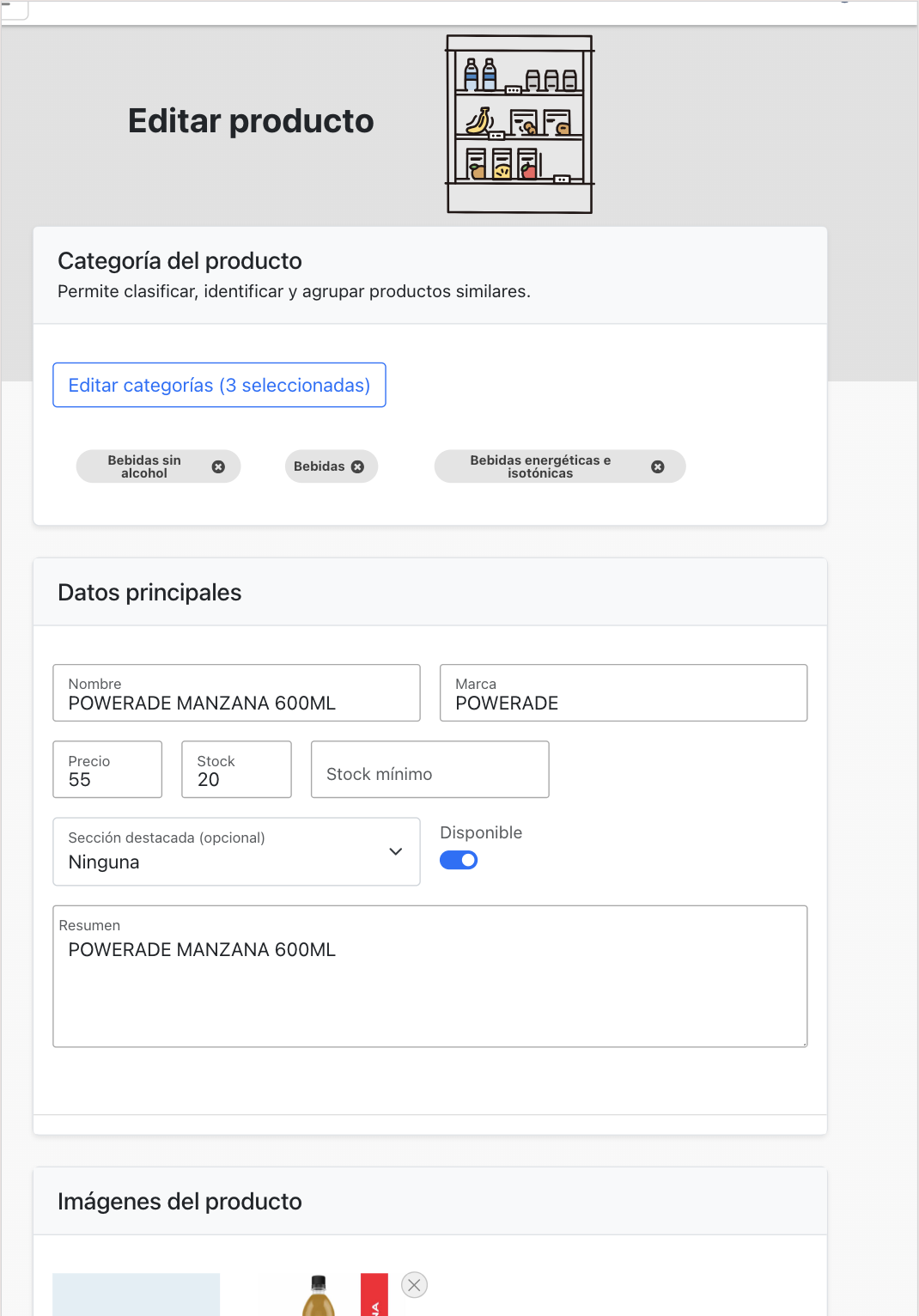
Task: Remove the 'Bebidas' category chip
Action: pyautogui.click(x=357, y=466)
